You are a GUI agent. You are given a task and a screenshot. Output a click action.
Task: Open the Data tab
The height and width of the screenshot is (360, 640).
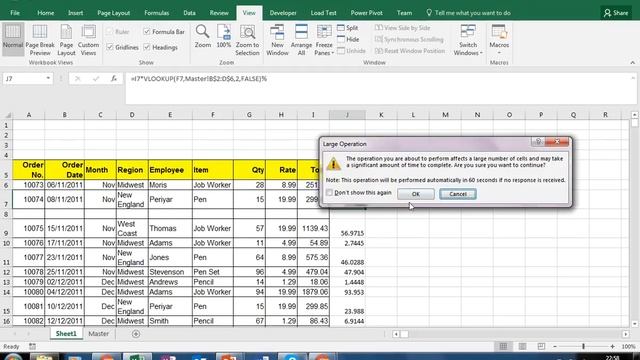pyautogui.click(x=189, y=13)
